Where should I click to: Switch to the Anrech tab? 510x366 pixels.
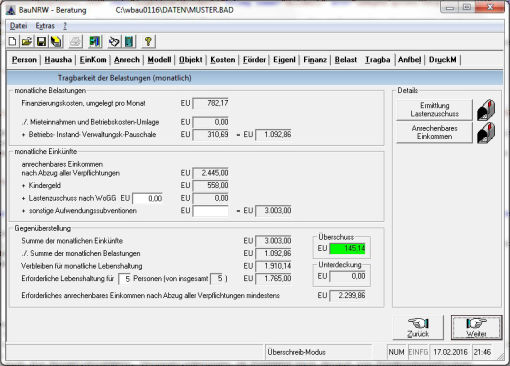pos(127,60)
